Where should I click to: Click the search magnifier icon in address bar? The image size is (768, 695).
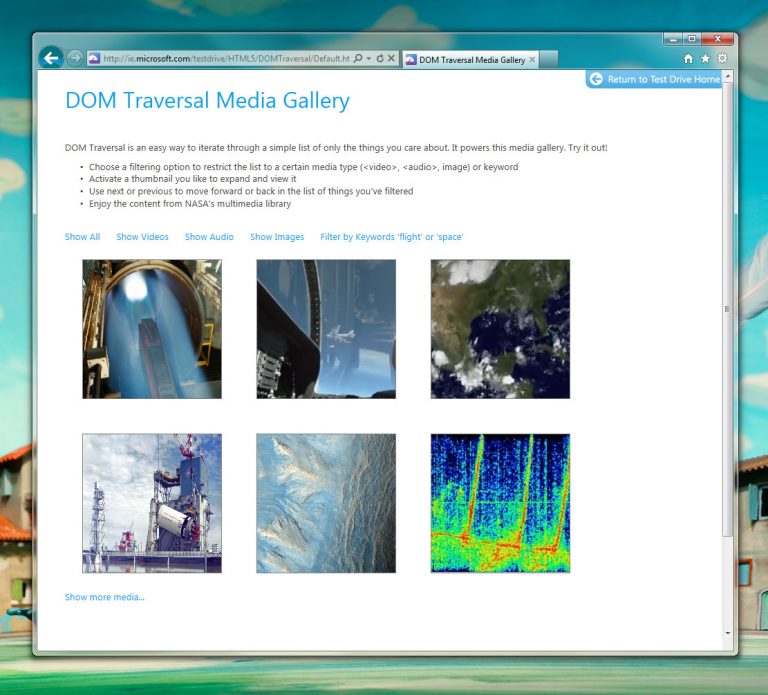tap(358, 59)
